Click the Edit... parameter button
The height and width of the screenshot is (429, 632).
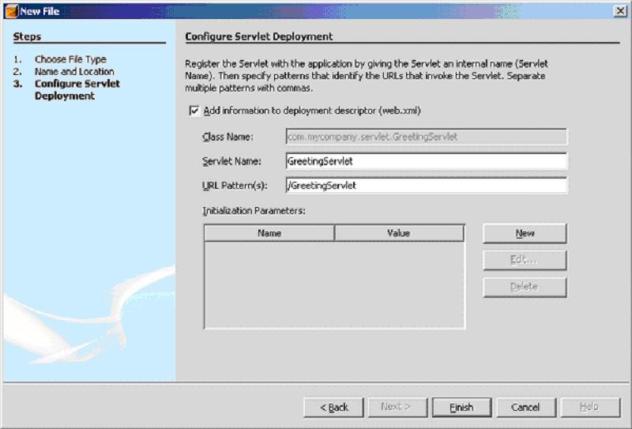pos(525,260)
